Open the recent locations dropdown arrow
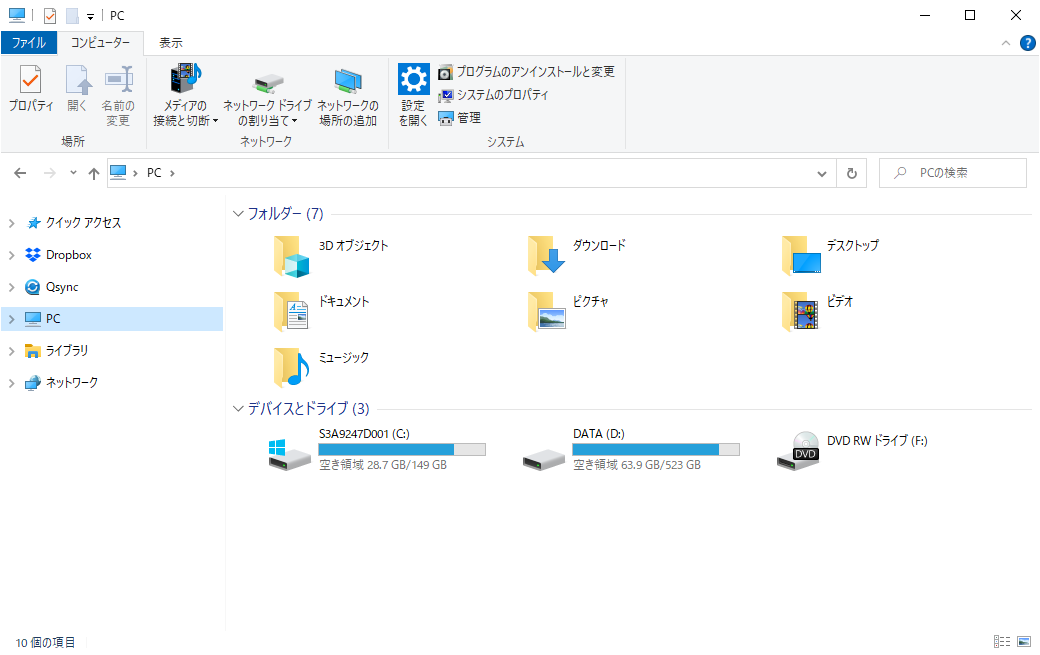1040x655 pixels. pos(73,173)
